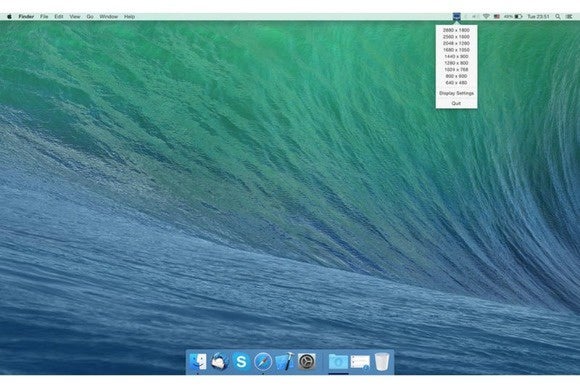
Task: Open Display Settings from the popup menu
Action: pyautogui.click(x=456, y=93)
